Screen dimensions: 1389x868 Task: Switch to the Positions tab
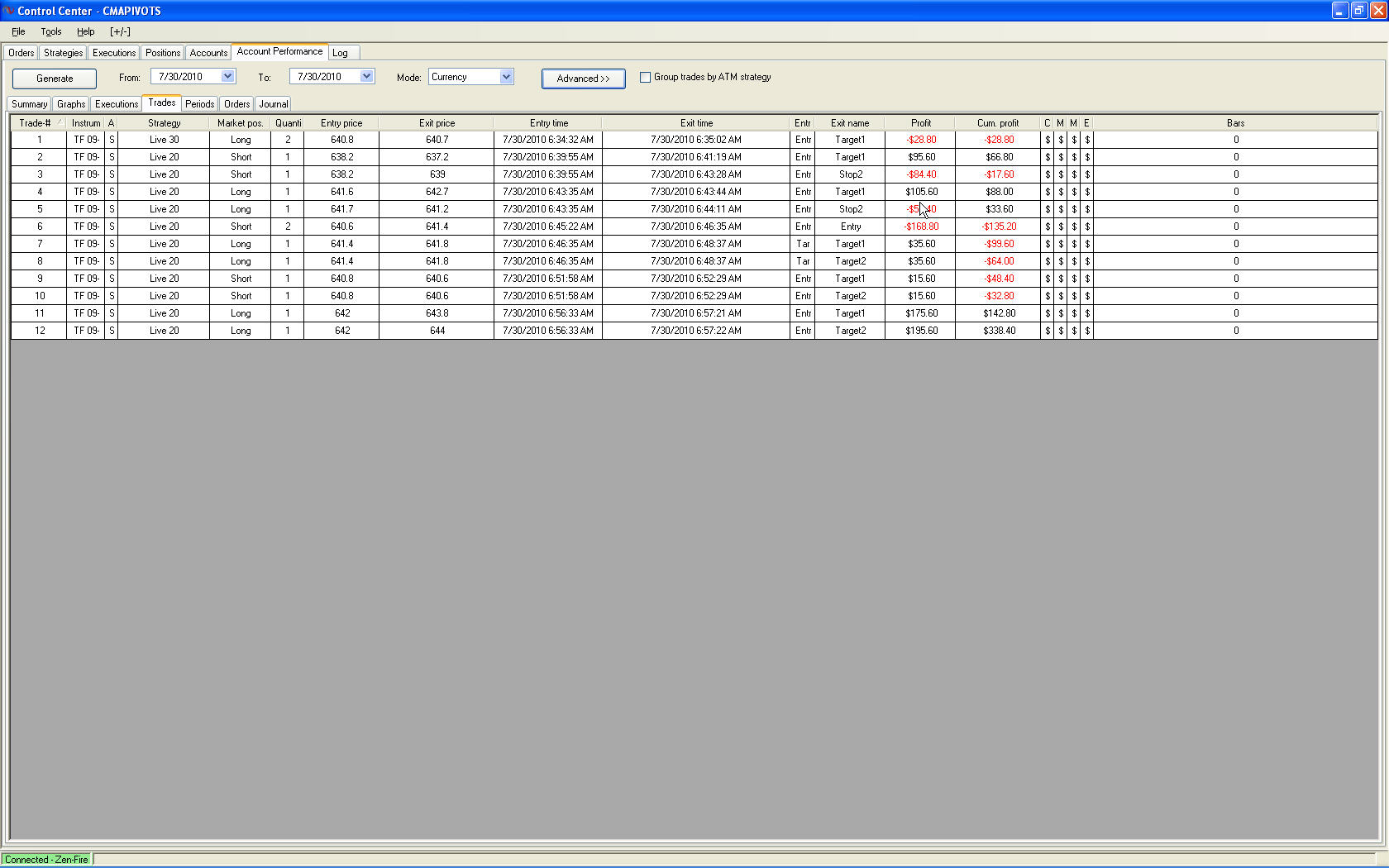tap(163, 53)
